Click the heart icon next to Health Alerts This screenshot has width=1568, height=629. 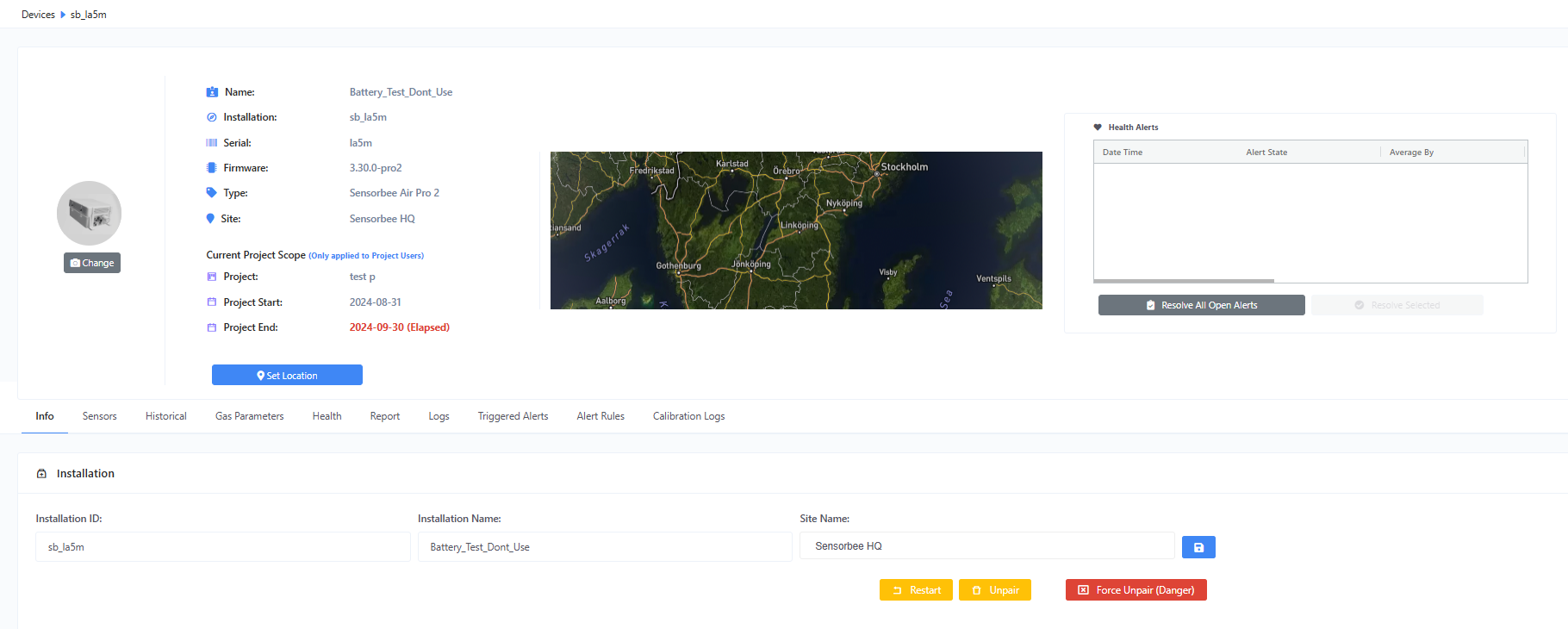click(x=1098, y=128)
